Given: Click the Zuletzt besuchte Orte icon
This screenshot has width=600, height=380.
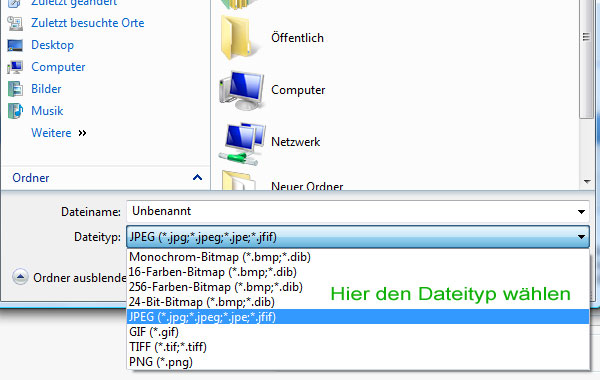Looking at the screenshot, I should 15,23.
